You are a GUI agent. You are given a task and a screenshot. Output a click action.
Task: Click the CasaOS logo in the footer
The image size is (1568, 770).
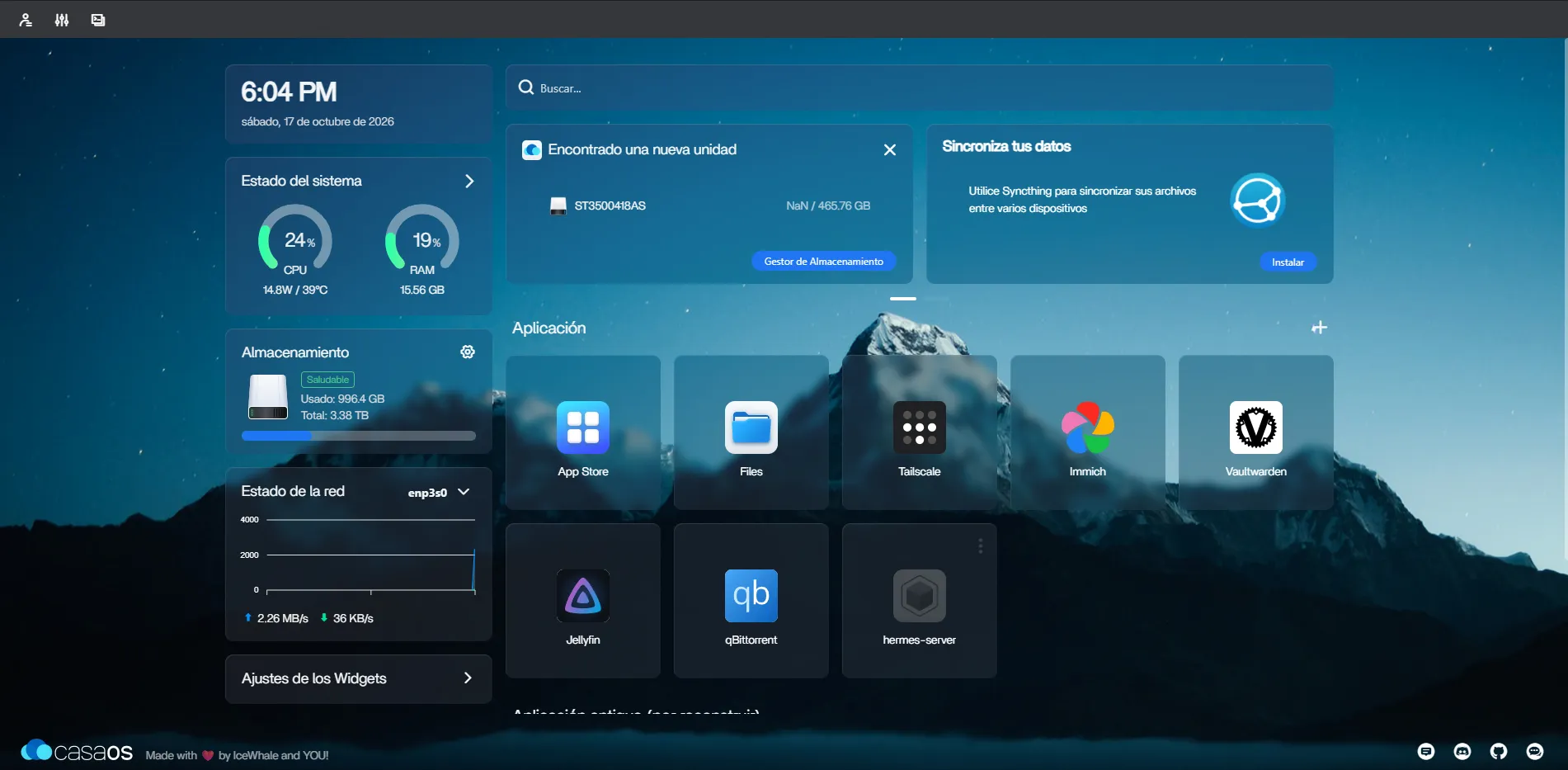(x=77, y=751)
